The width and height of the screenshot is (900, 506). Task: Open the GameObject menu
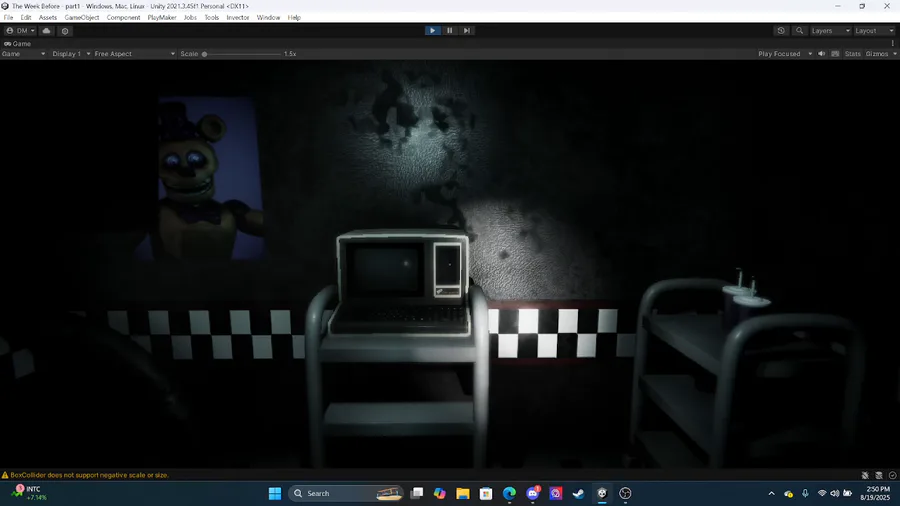tap(82, 17)
